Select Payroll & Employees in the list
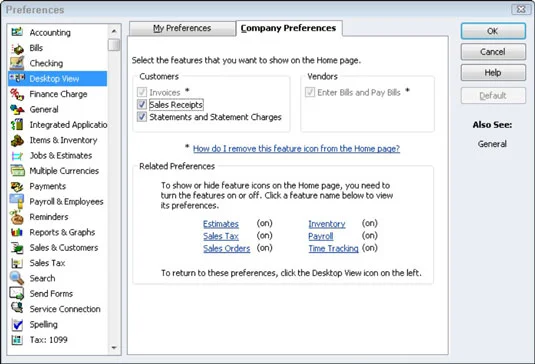This screenshot has height=364, width=535. pos(66,202)
